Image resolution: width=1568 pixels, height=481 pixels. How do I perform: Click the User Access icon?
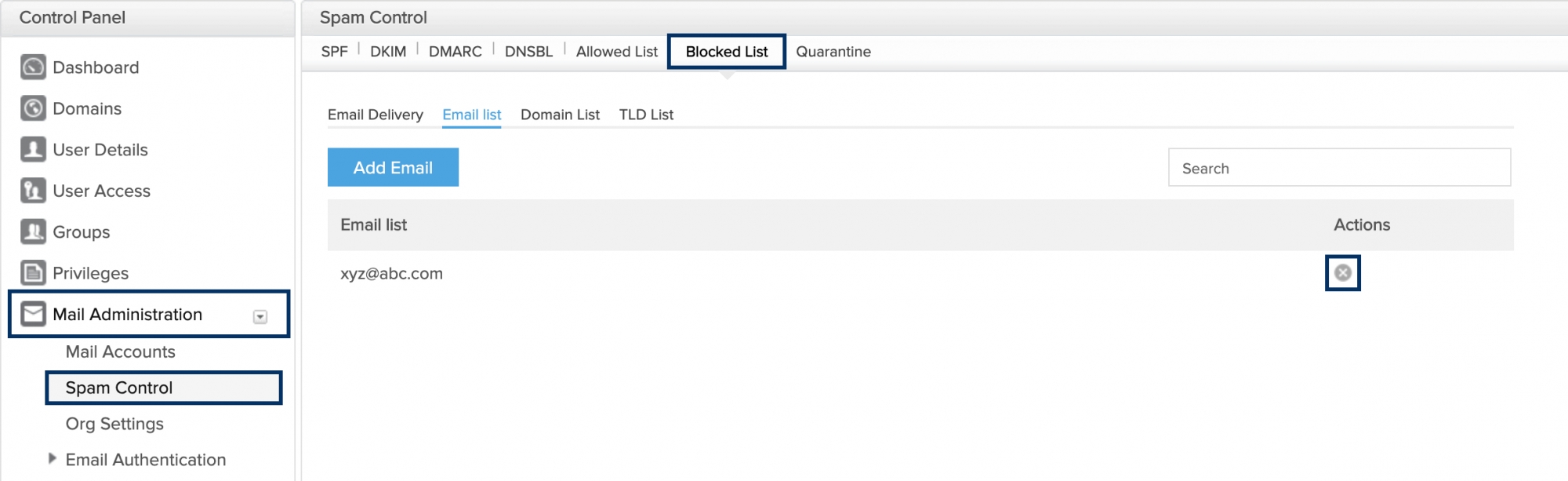[33, 191]
